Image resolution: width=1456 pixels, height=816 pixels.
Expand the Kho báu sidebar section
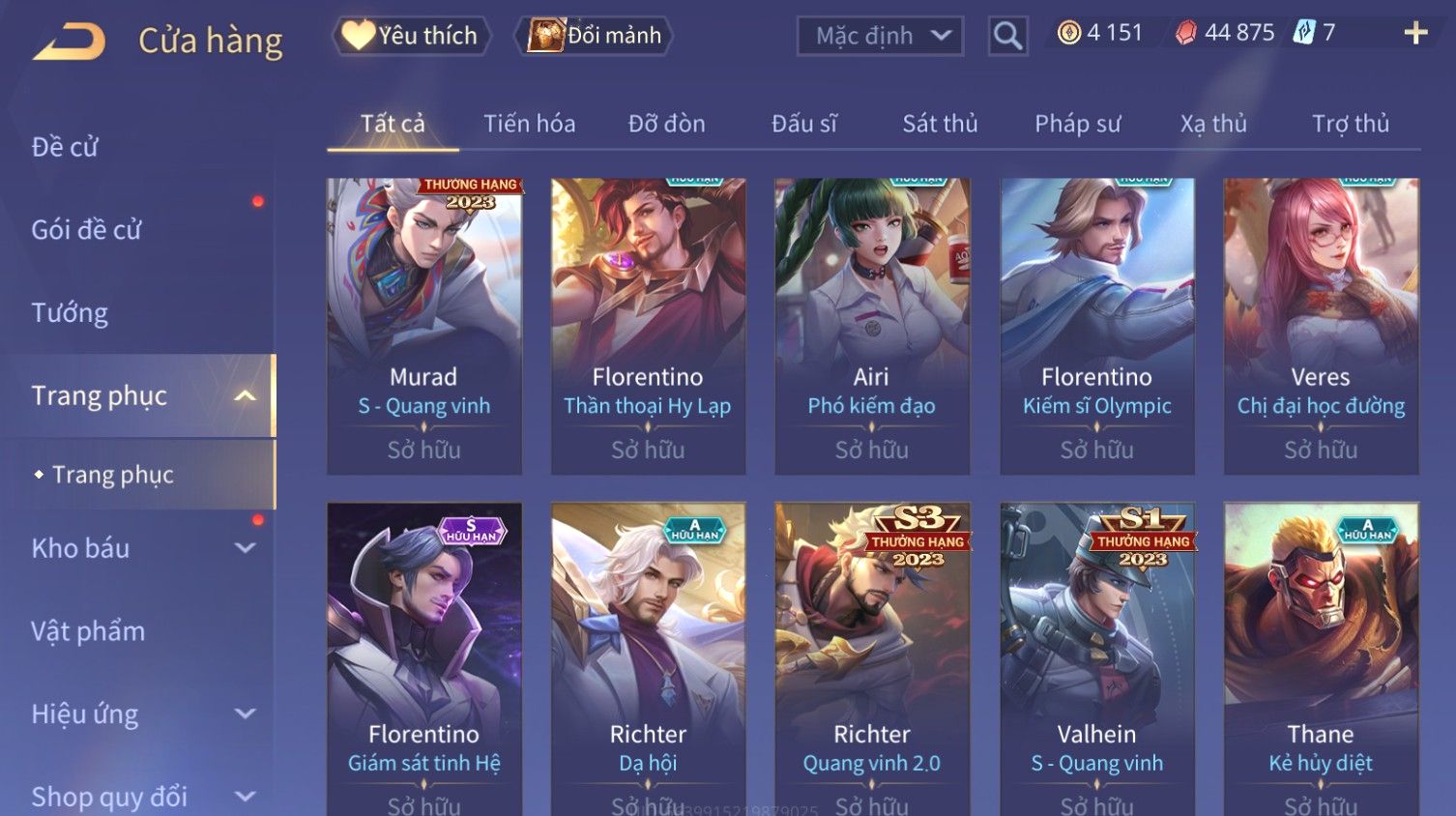[x=246, y=548]
